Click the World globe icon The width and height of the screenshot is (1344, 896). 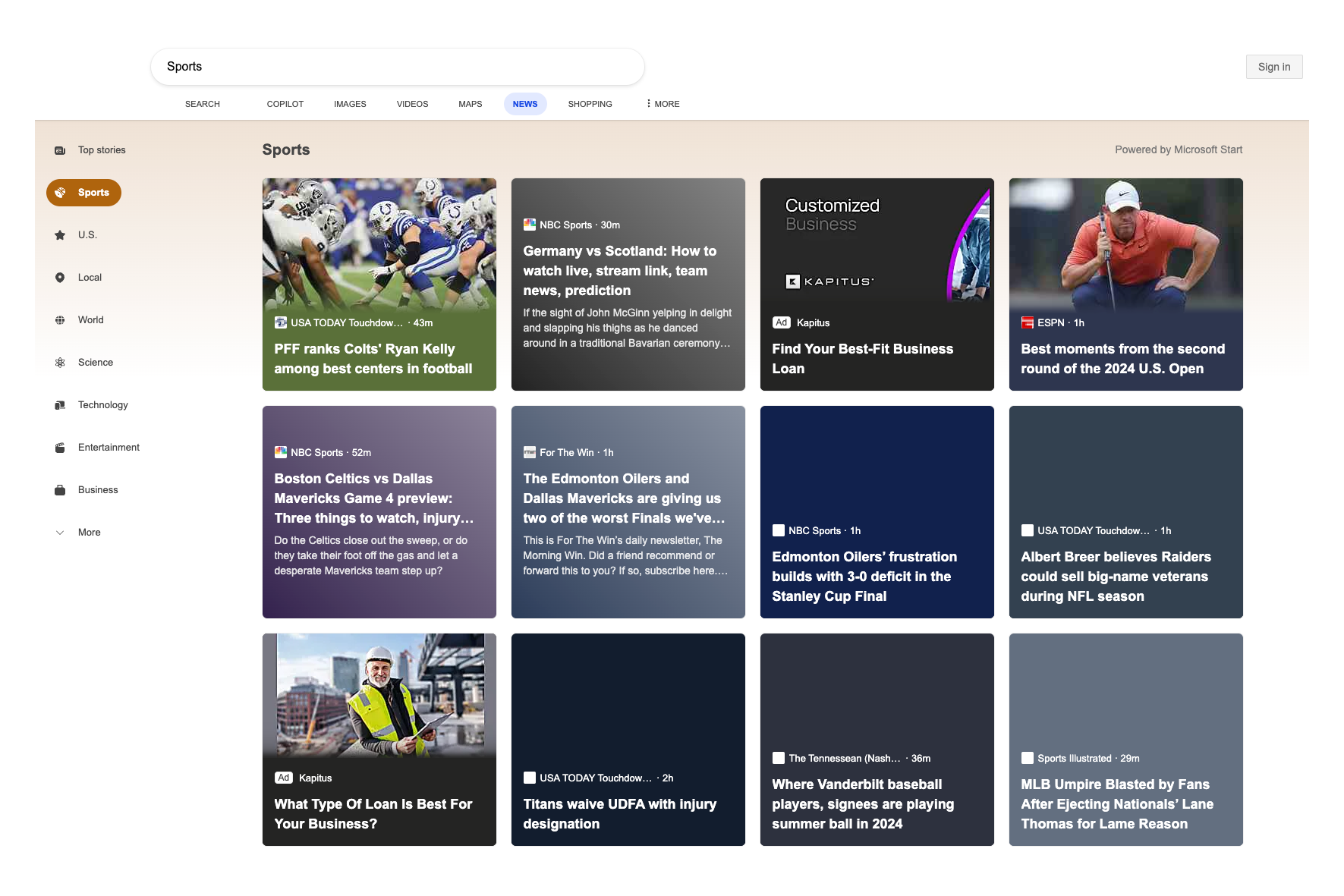(60, 320)
